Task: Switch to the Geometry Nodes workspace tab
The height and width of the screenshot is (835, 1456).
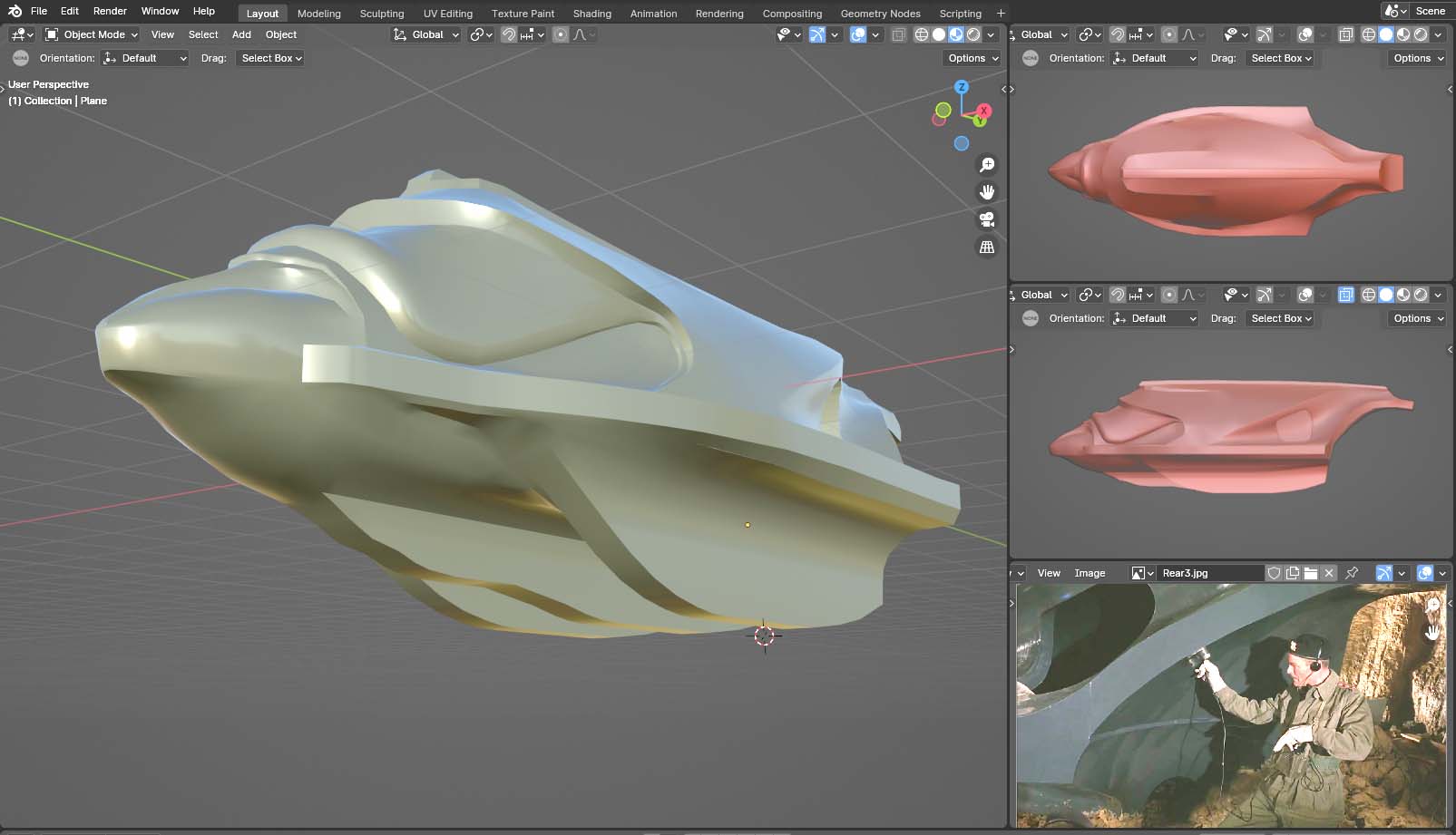Action: 880,14
